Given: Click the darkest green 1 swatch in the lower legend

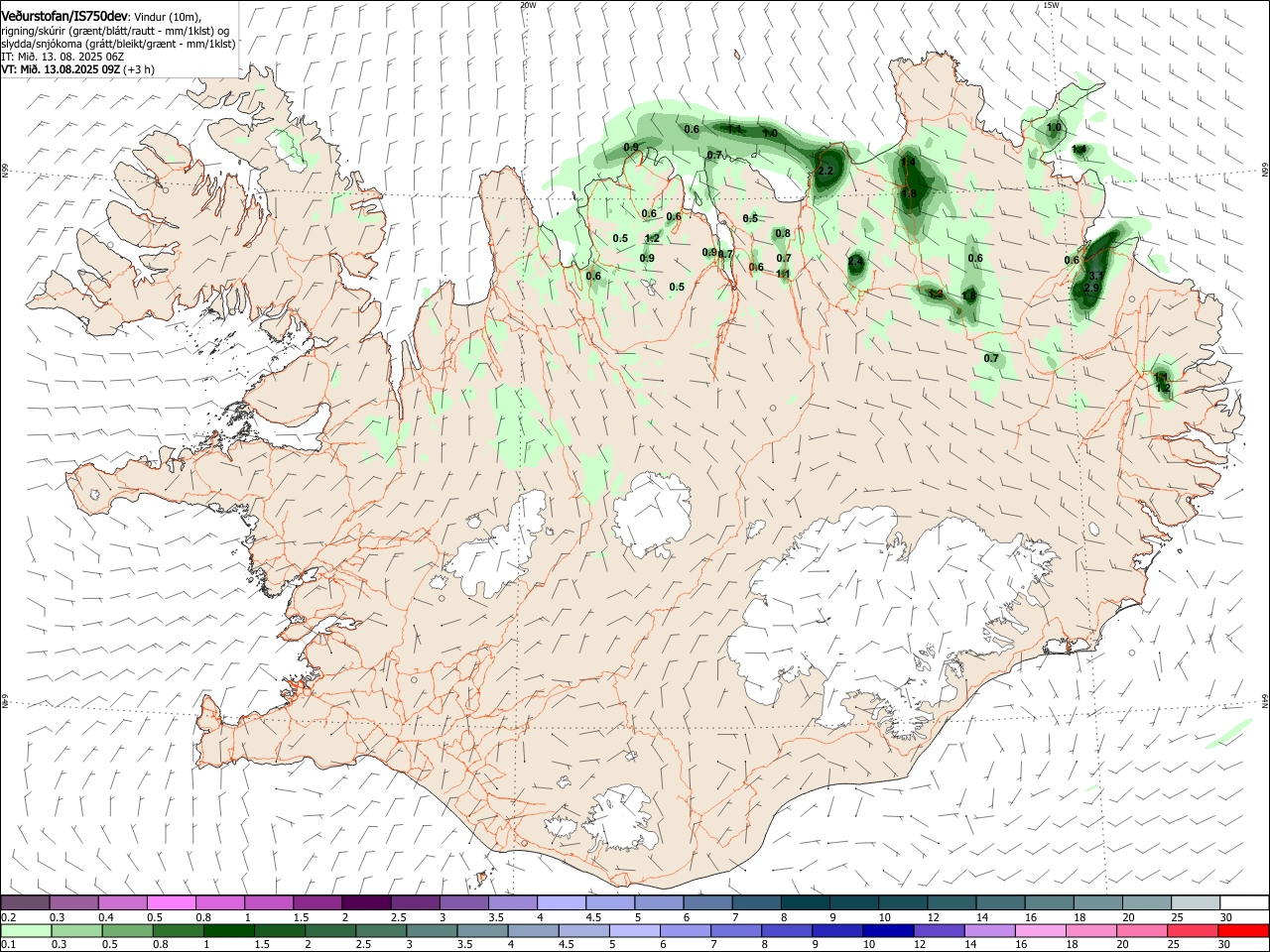Looking at the screenshot, I should pyautogui.click(x=228, y=931).
